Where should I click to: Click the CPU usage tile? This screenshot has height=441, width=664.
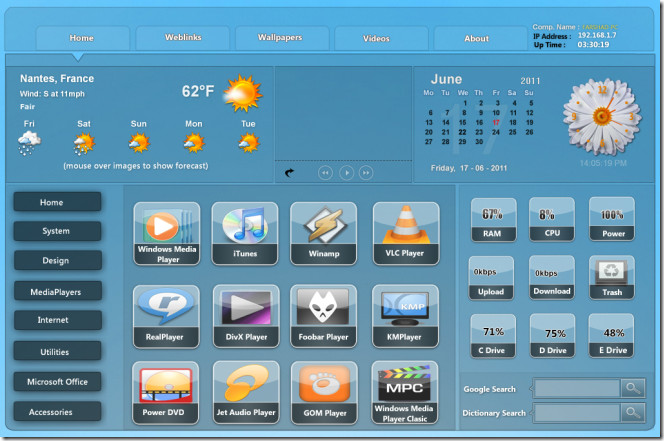(x=552, y=219)
